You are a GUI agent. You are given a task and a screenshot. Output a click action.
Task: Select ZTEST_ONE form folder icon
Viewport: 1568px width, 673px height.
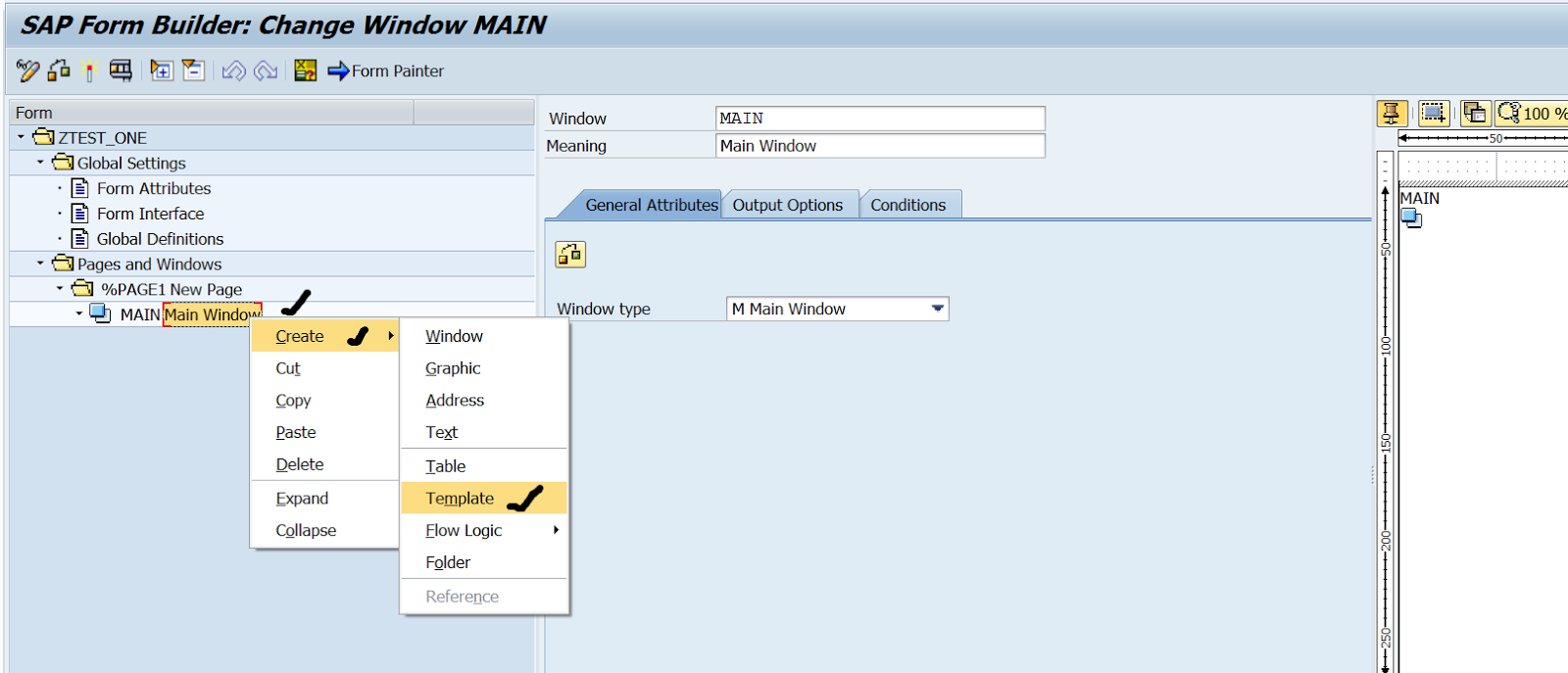click(x=43, y=137)
